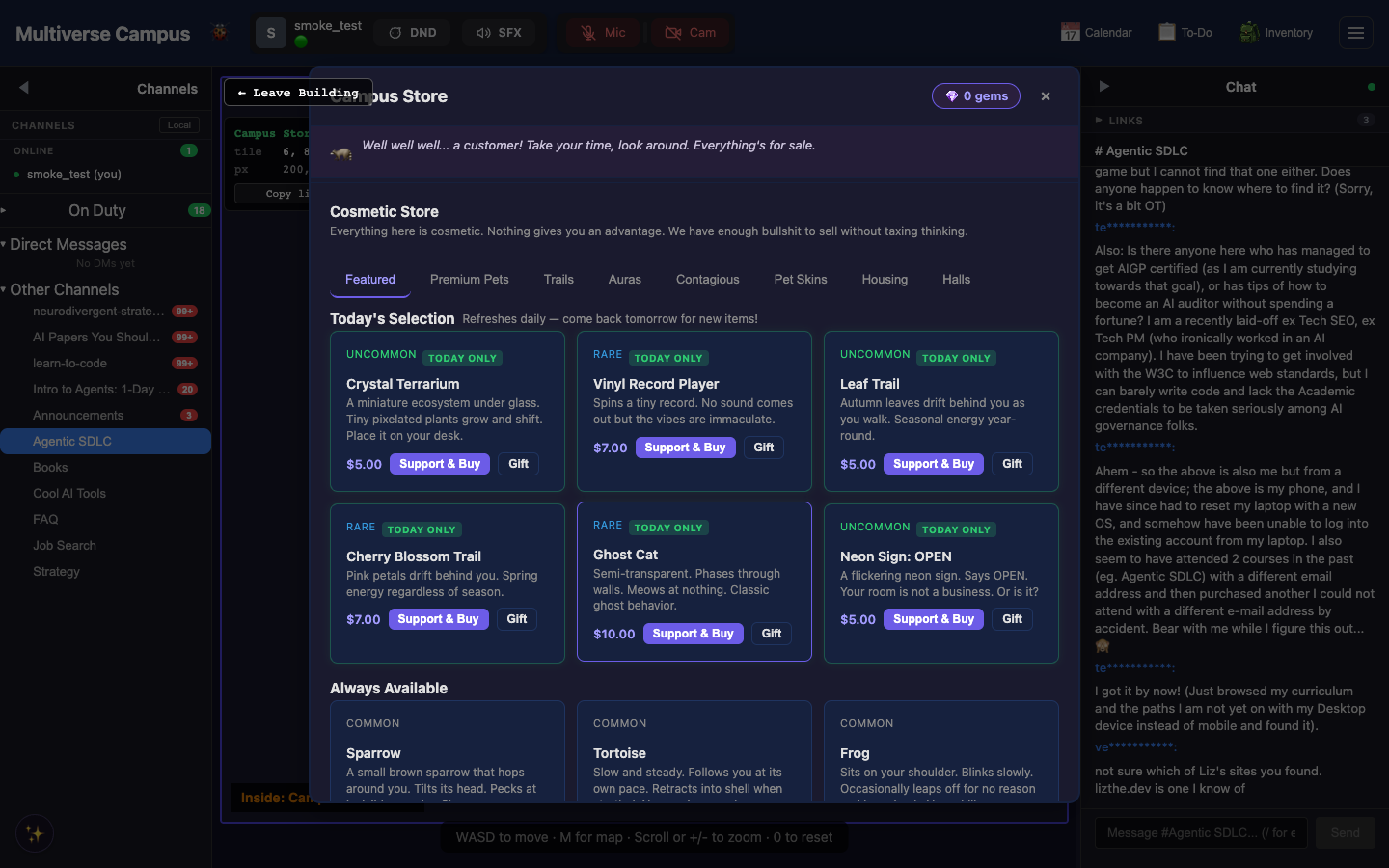Image resolution: width=1389 pixels, height=868 pixels.
Task: Close the Campus Store dialog
Action: tap(1046, 96)
